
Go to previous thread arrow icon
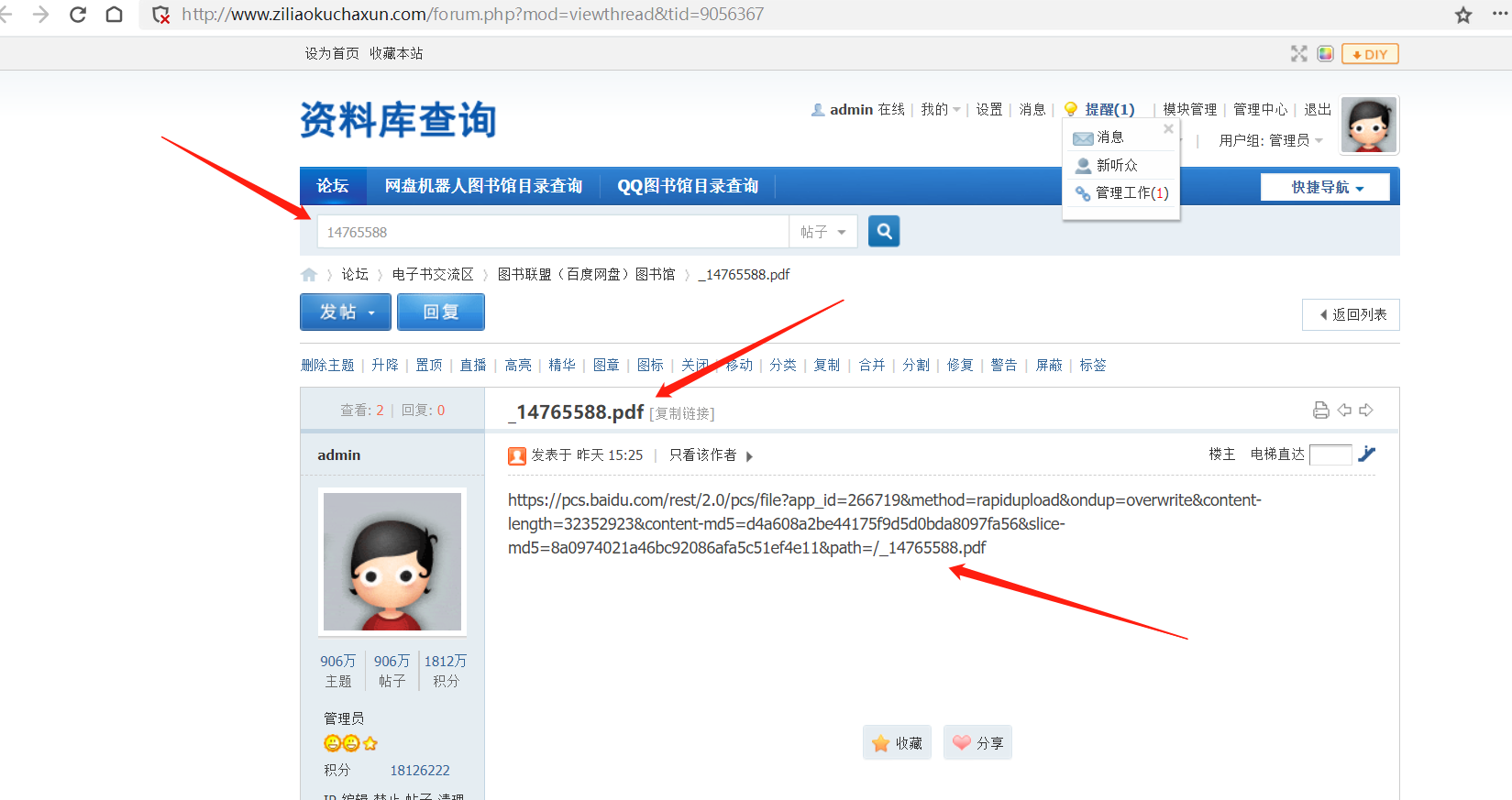[1344, 410]
